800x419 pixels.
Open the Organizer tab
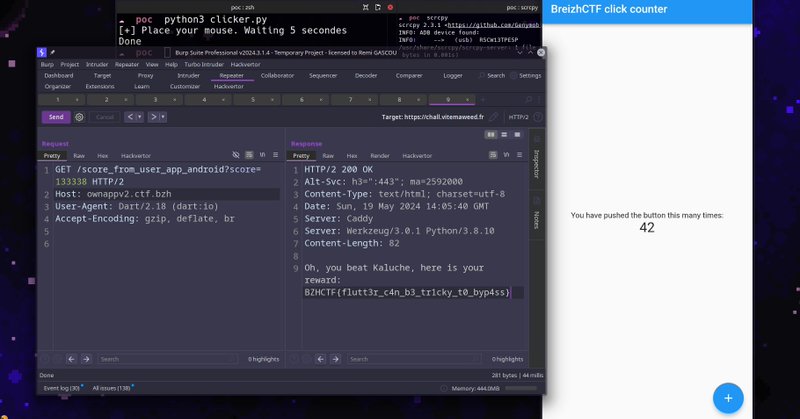(58, 86)
